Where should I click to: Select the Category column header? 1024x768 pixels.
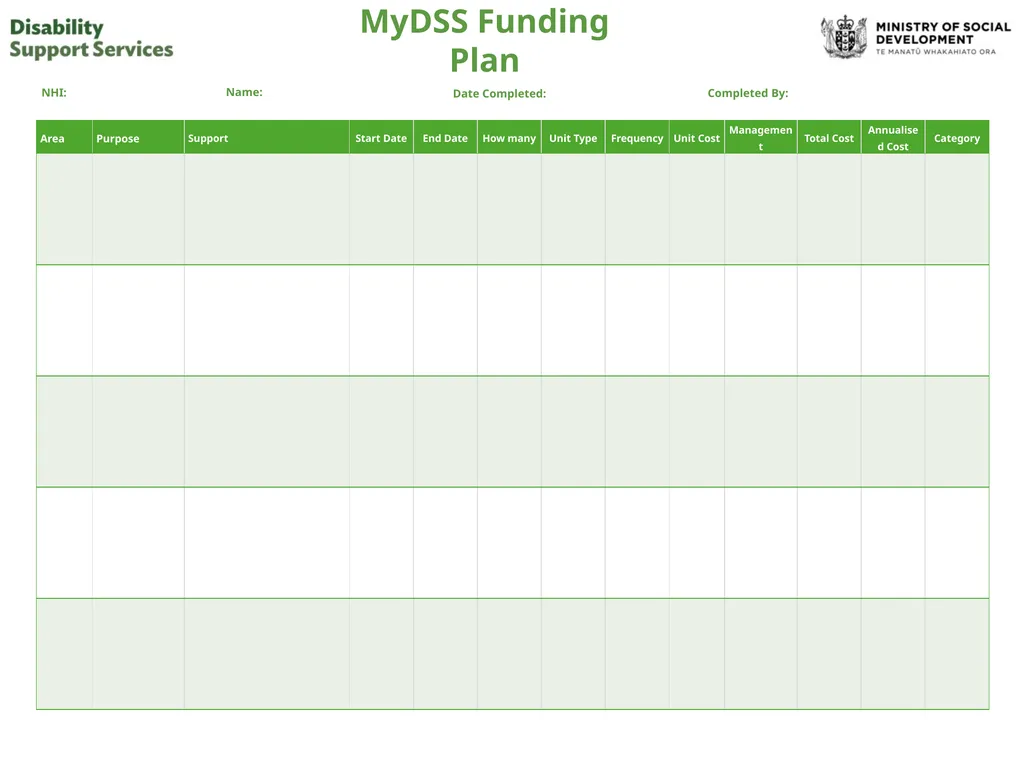957,137
